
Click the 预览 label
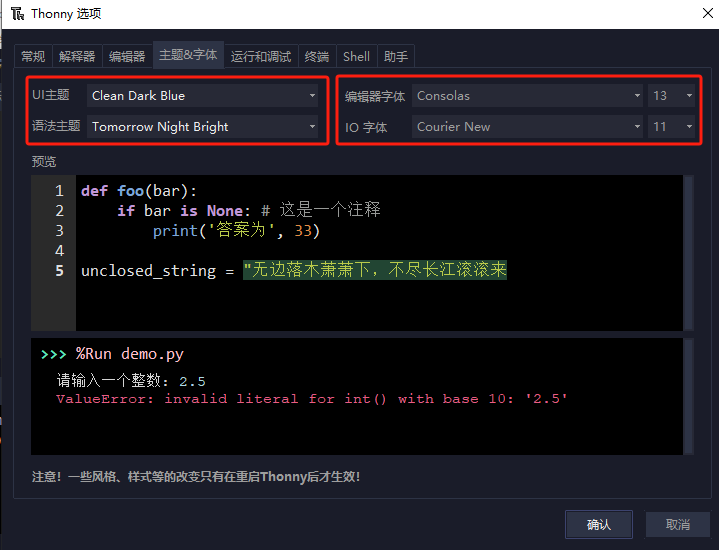[x=44, y=161]
